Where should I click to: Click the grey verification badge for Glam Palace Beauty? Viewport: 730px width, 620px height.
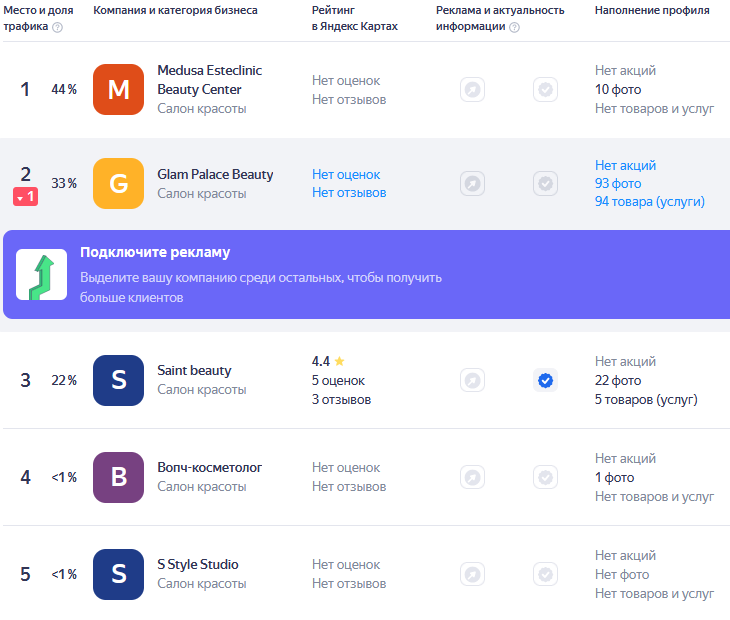pyautogui.click(x=546, y=183)
